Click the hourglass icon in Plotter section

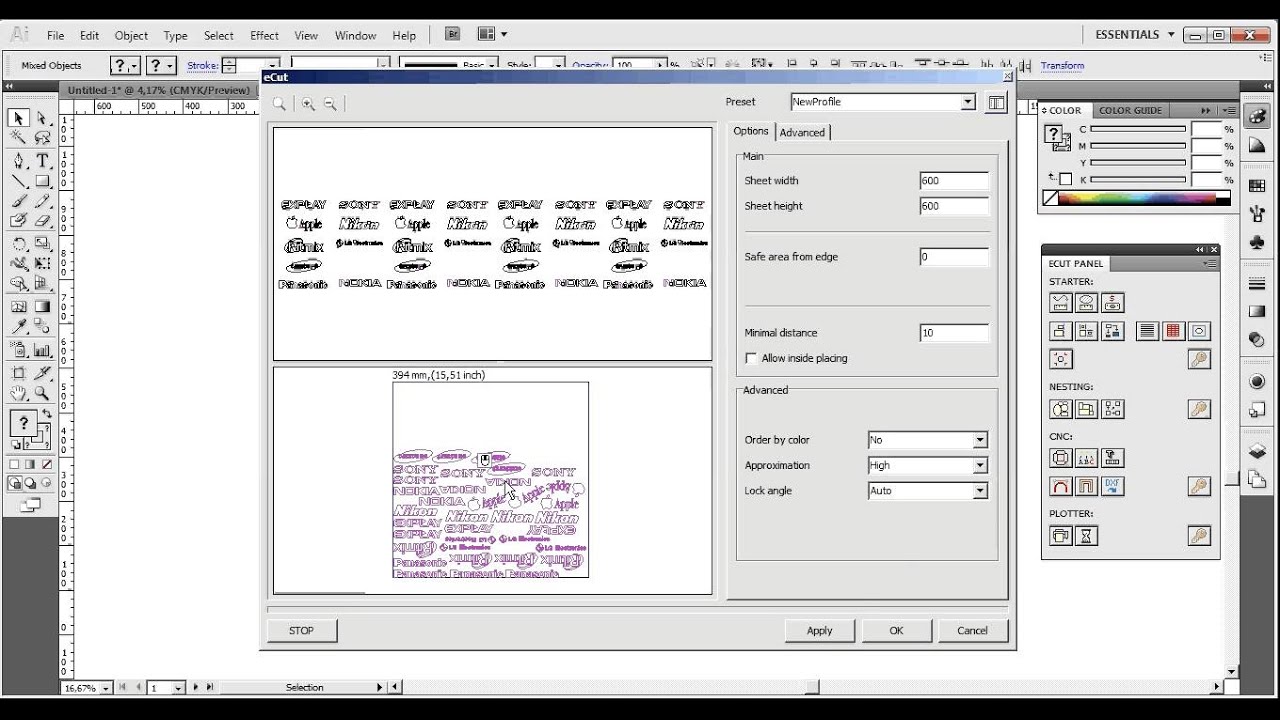(1086, 536)
